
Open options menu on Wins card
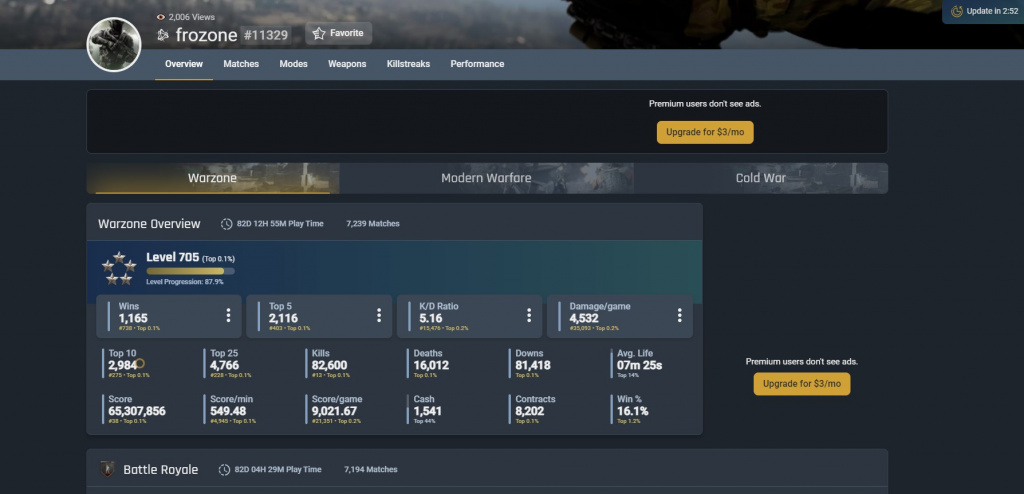pos(228,316)
